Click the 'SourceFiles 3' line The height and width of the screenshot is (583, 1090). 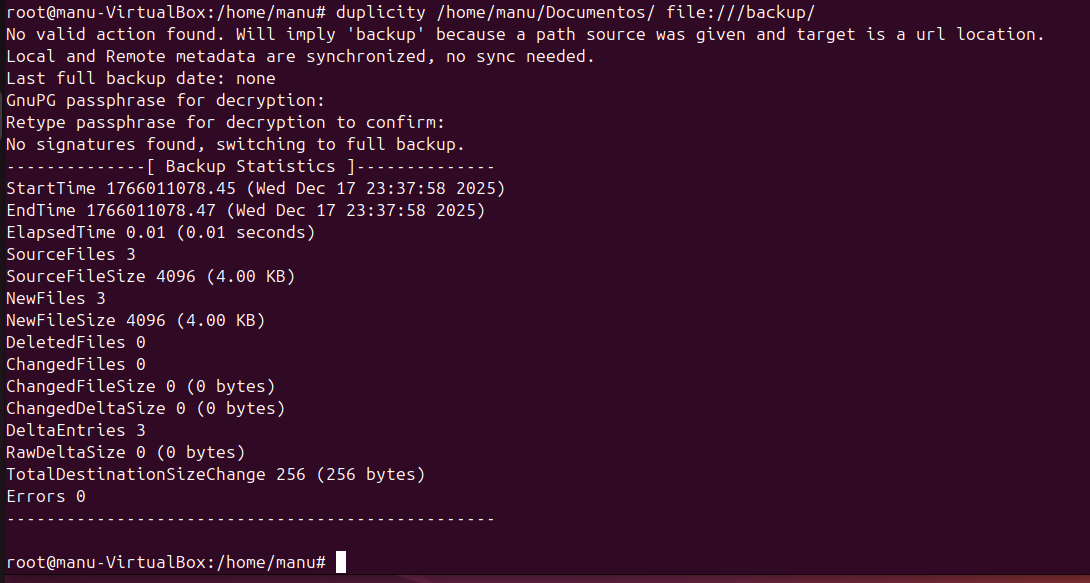[x=70, y=254]
